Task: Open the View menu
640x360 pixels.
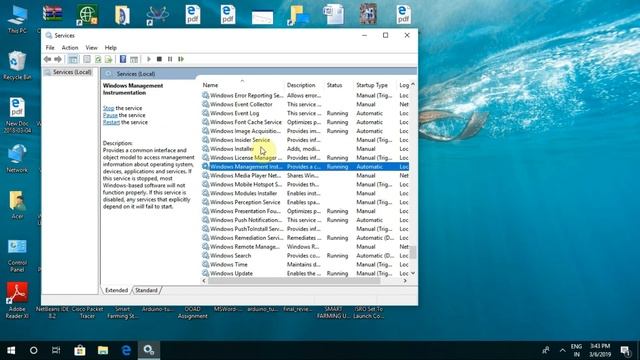Action: (x=91, y=48)
